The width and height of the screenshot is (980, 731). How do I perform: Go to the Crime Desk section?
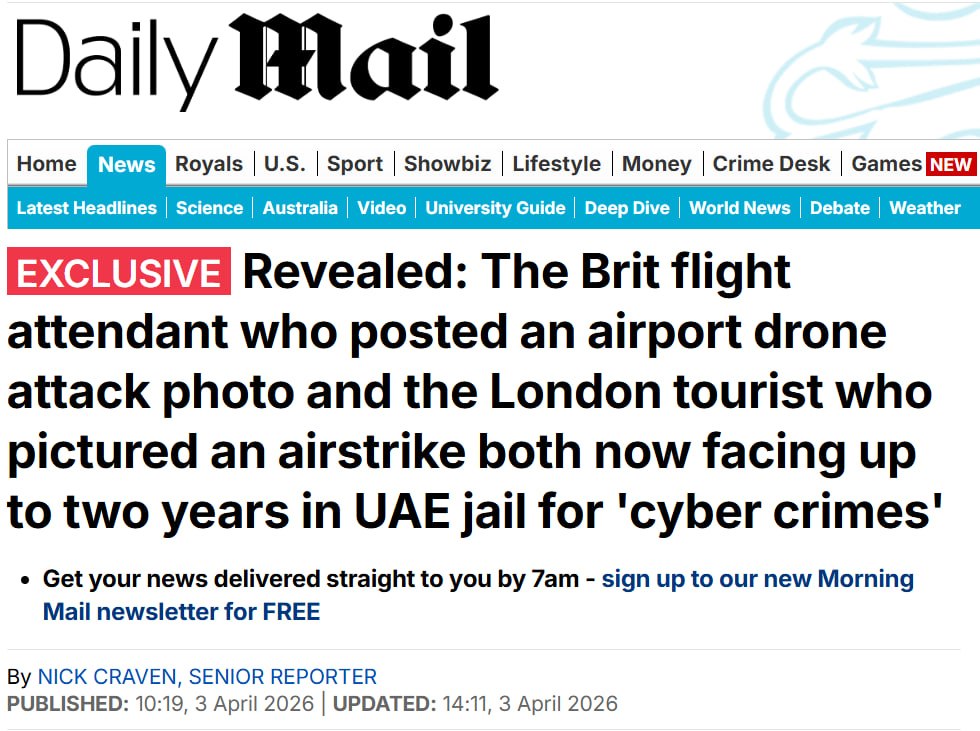point(771,164)
